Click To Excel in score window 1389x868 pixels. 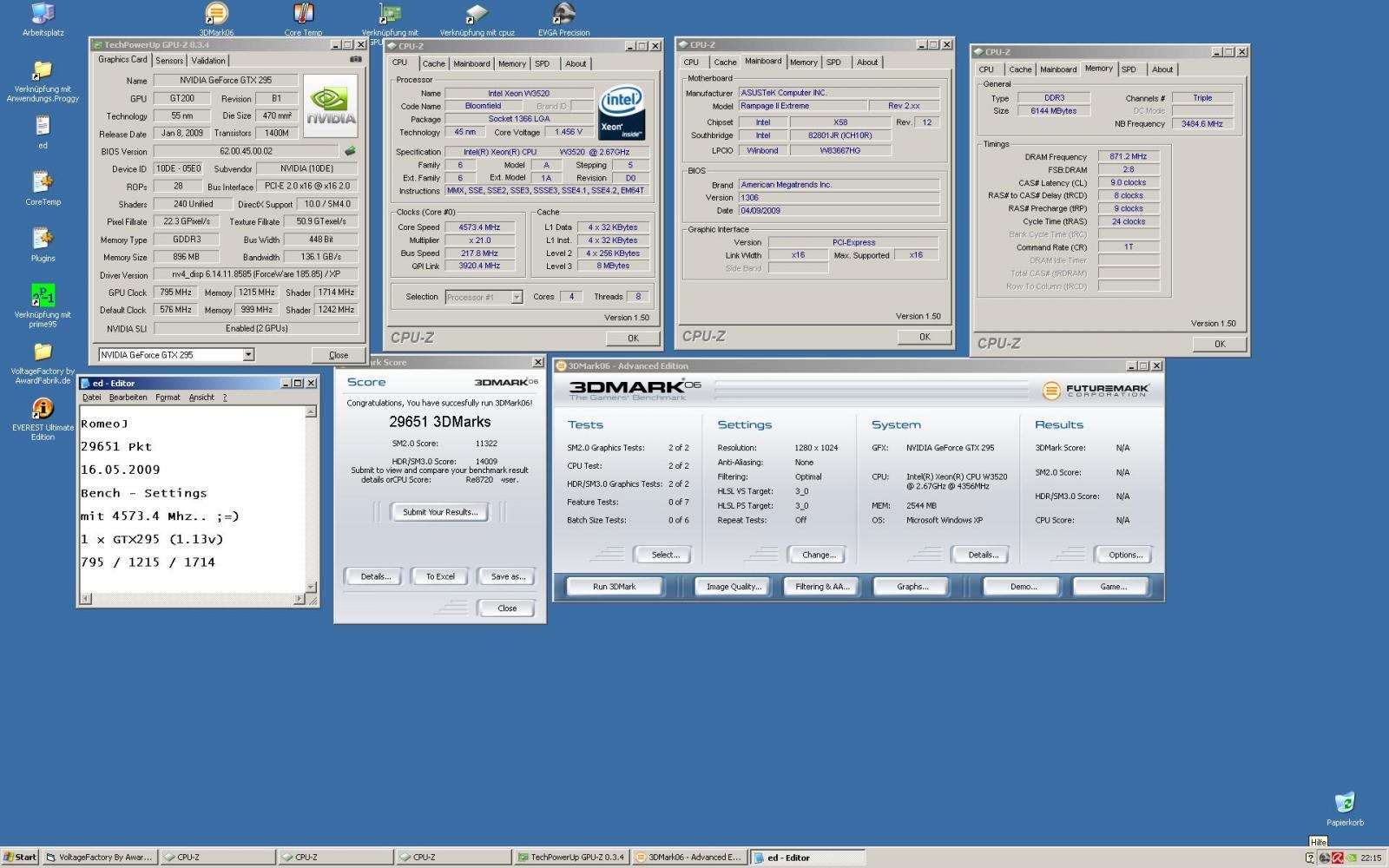click(440, 576)
